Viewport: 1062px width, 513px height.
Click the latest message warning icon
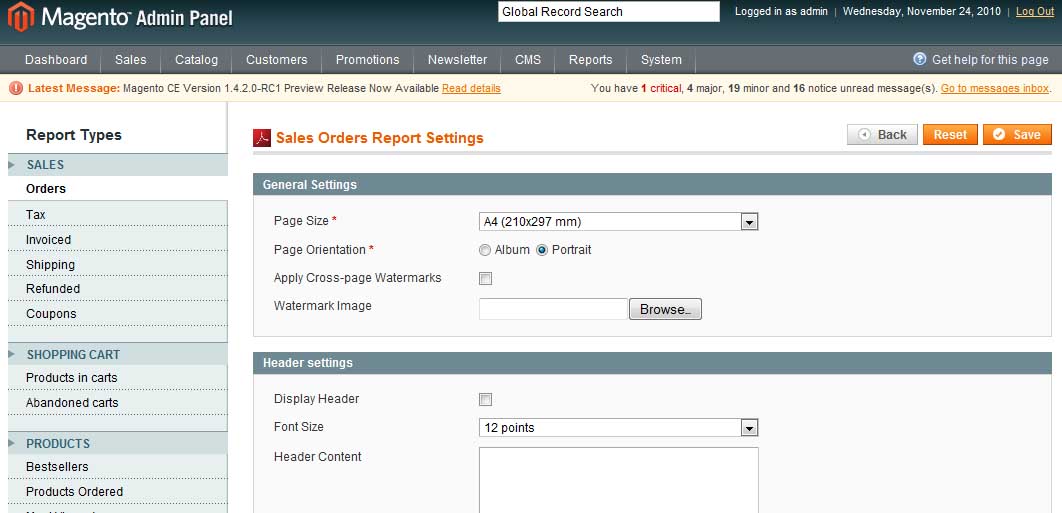coord(15,88)
